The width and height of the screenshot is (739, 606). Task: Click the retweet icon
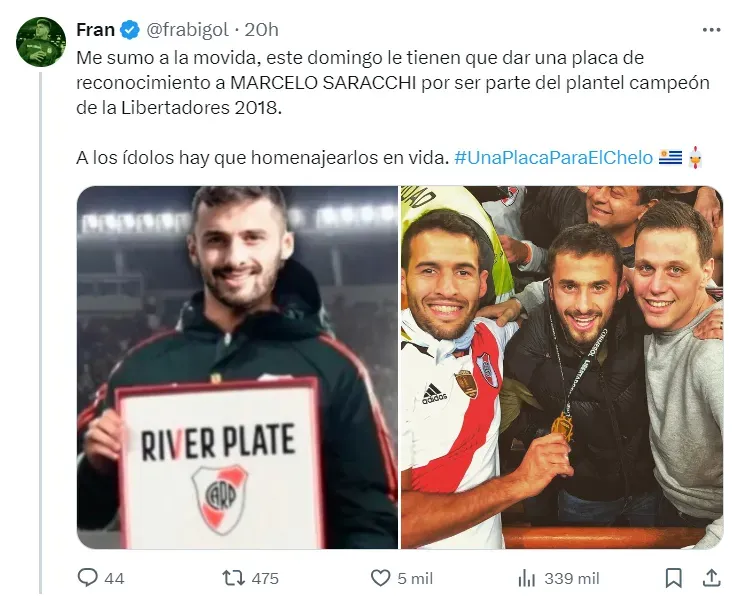pos(233,578)
